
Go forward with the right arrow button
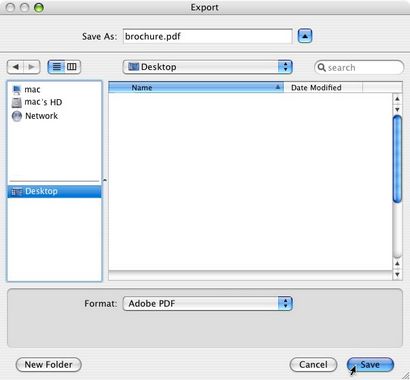click(x=32, y=67)
